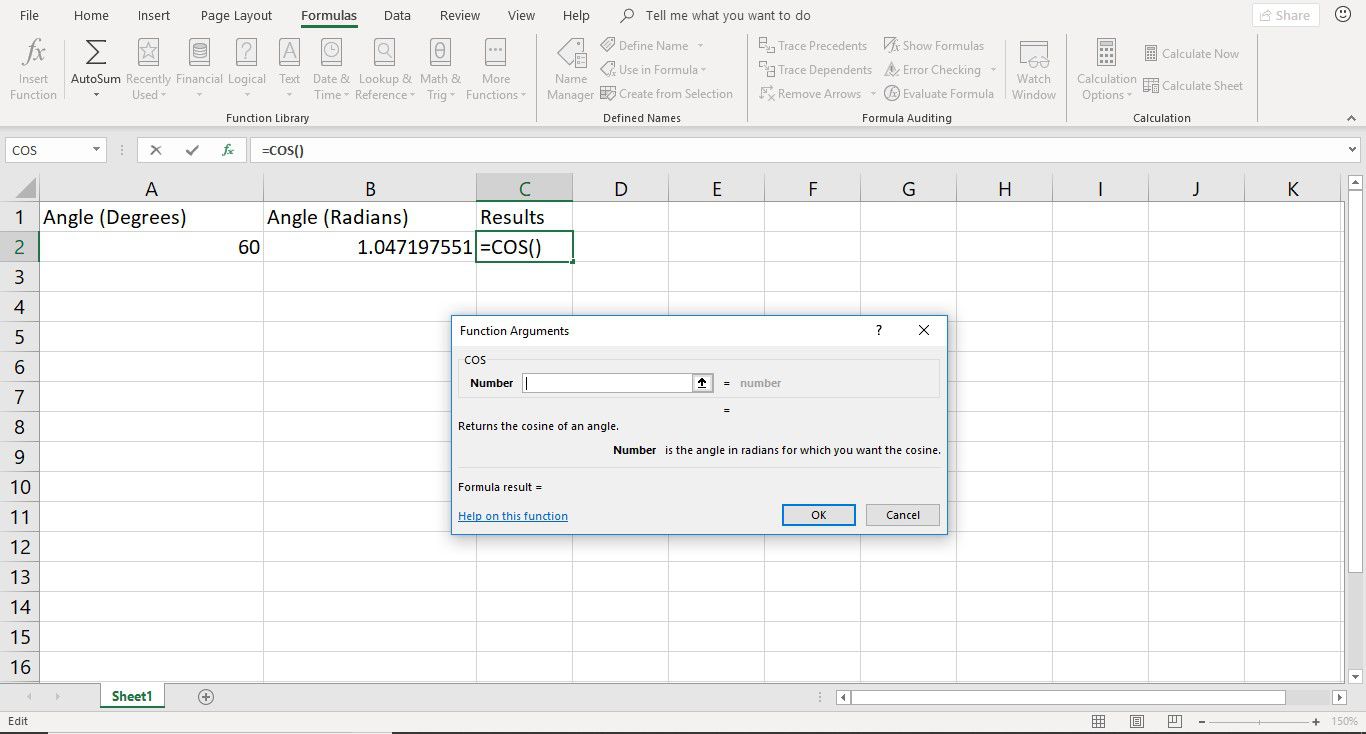The width and height of the screenshot is (1366, 734).
Task: Toggle Show Formulas
Action: (x=933, y=46)
